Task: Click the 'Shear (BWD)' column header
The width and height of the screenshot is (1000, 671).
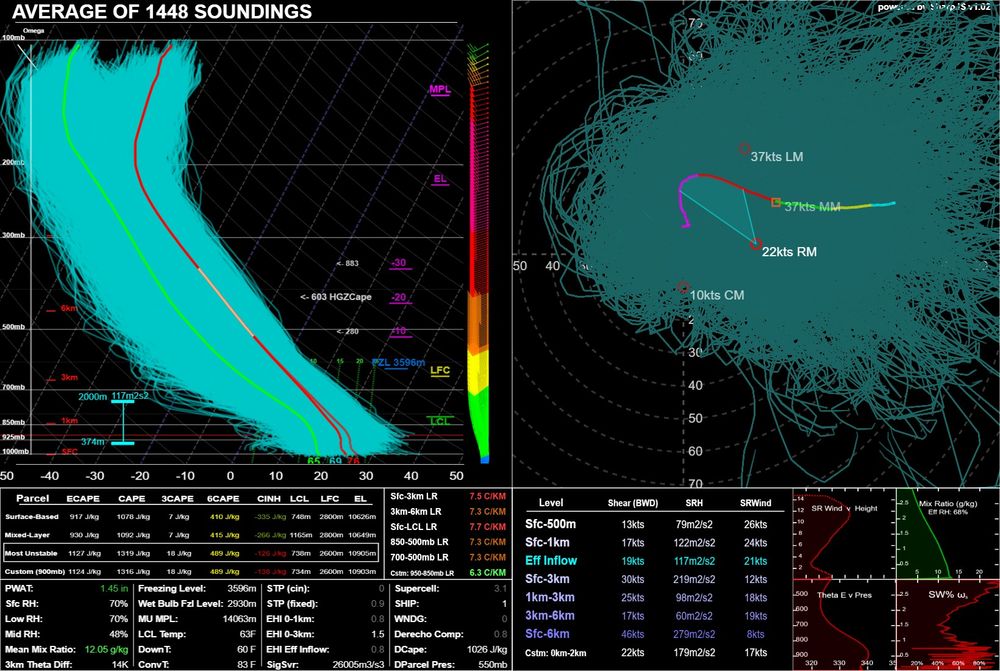Action: click(633, 503)
